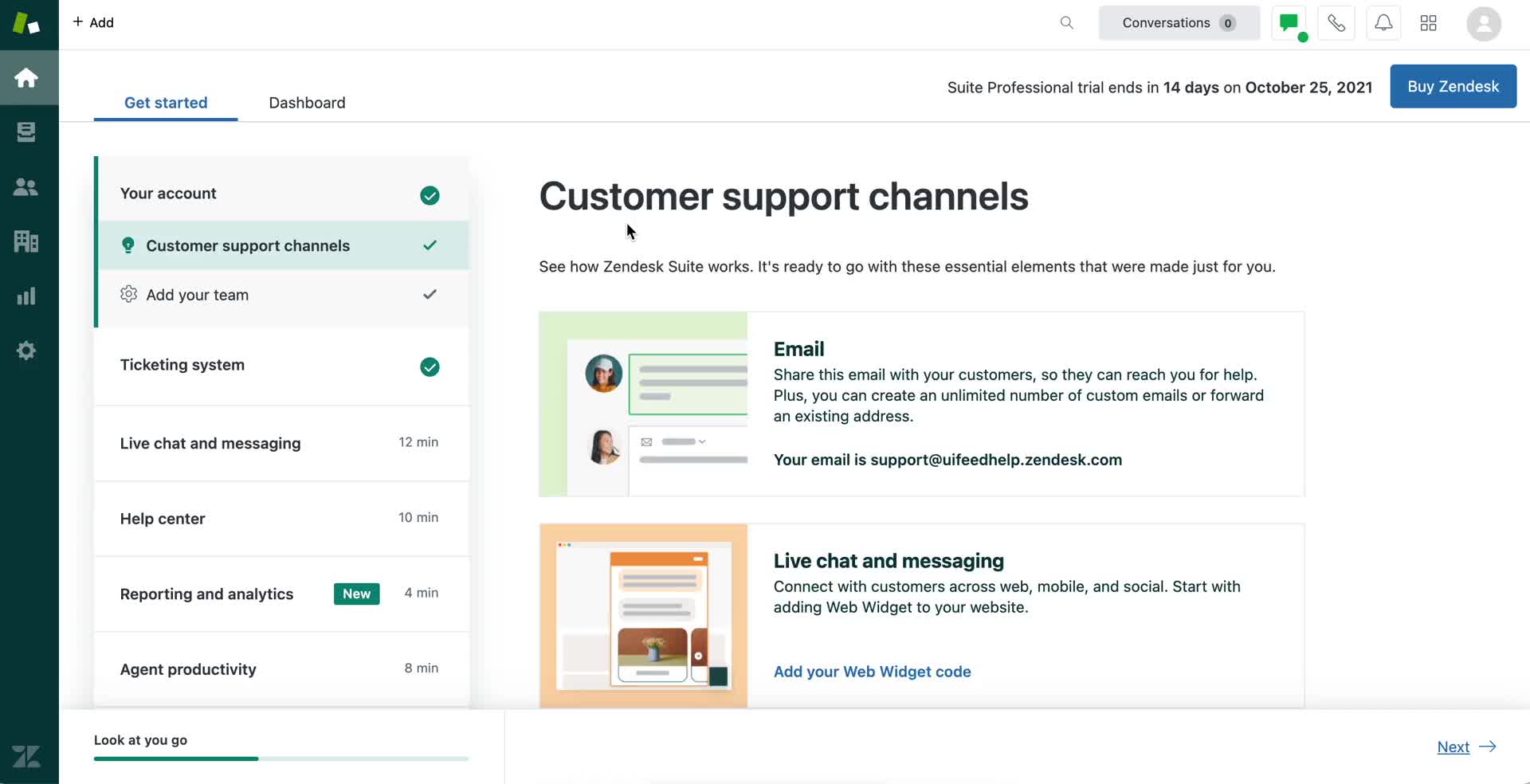Click the Live chat and messaging illustration
1530x784 pixels.
643,616
